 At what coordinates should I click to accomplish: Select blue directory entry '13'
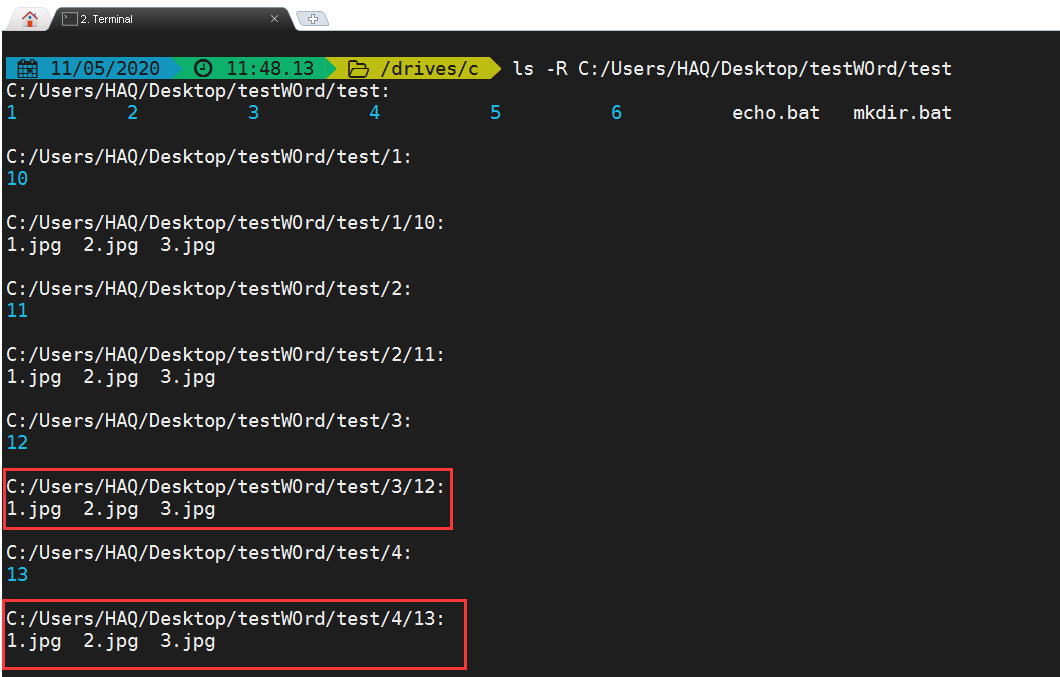(17, 574)
